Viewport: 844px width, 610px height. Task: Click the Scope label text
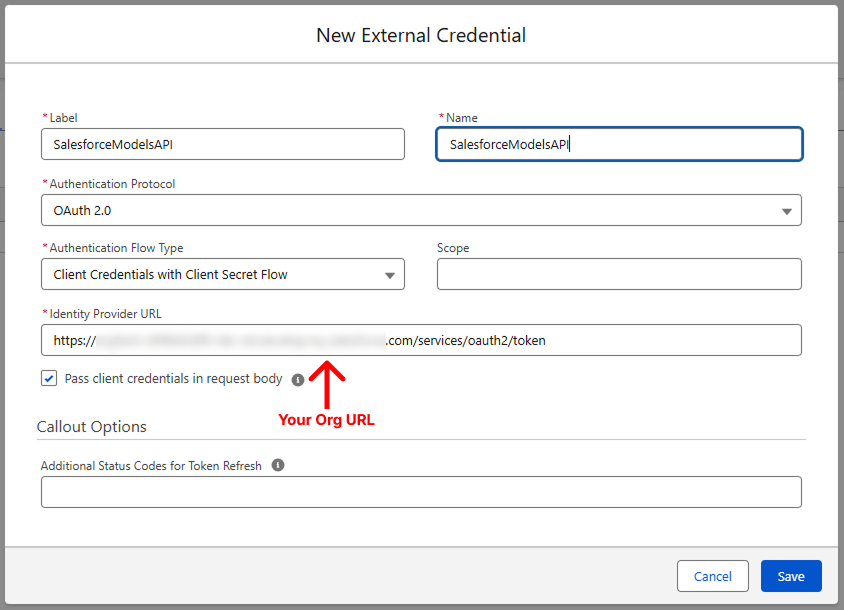tap(453, 248)
